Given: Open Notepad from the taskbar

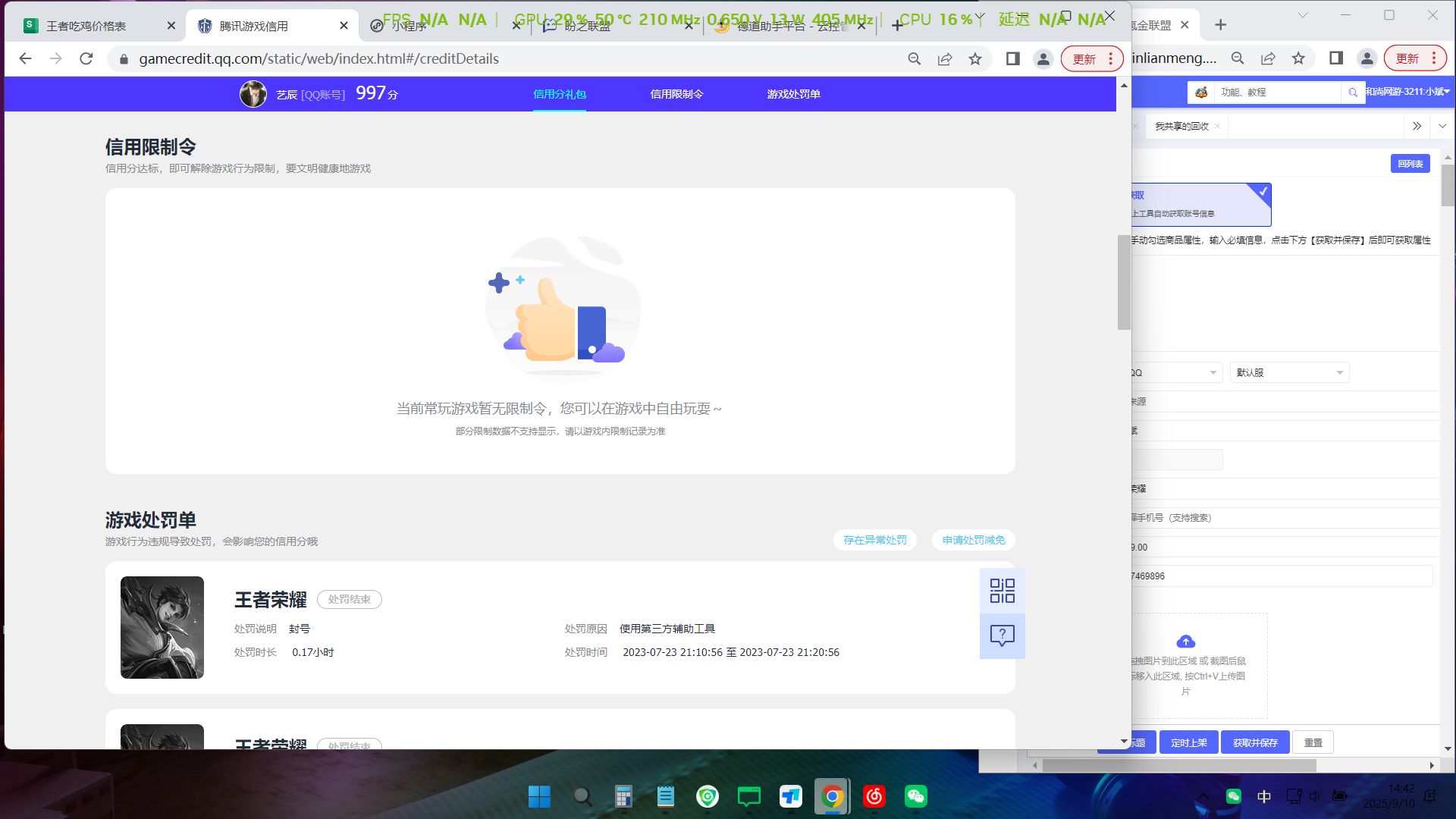Looking at the screenshot, I should click(x=665, y=796).
